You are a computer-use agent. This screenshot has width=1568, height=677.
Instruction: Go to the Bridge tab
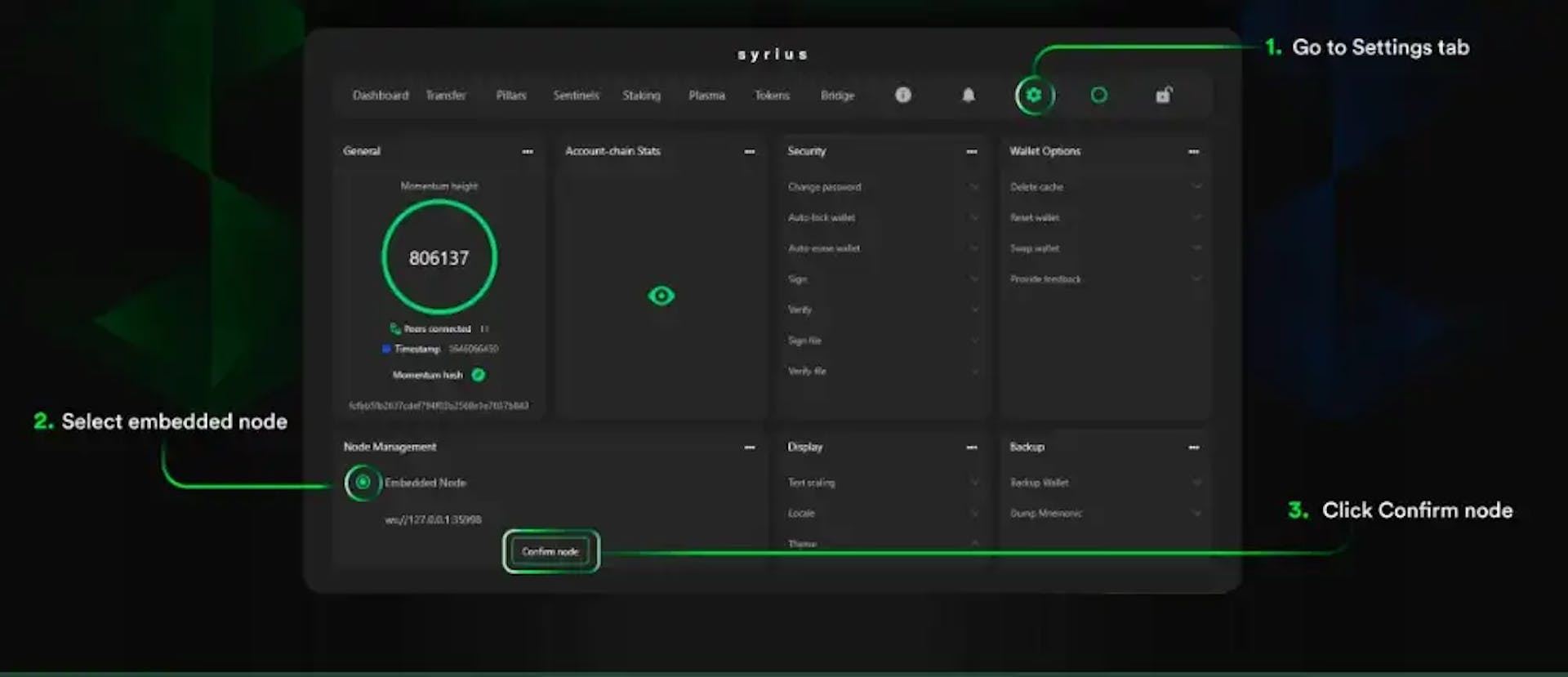pos(837,96)
